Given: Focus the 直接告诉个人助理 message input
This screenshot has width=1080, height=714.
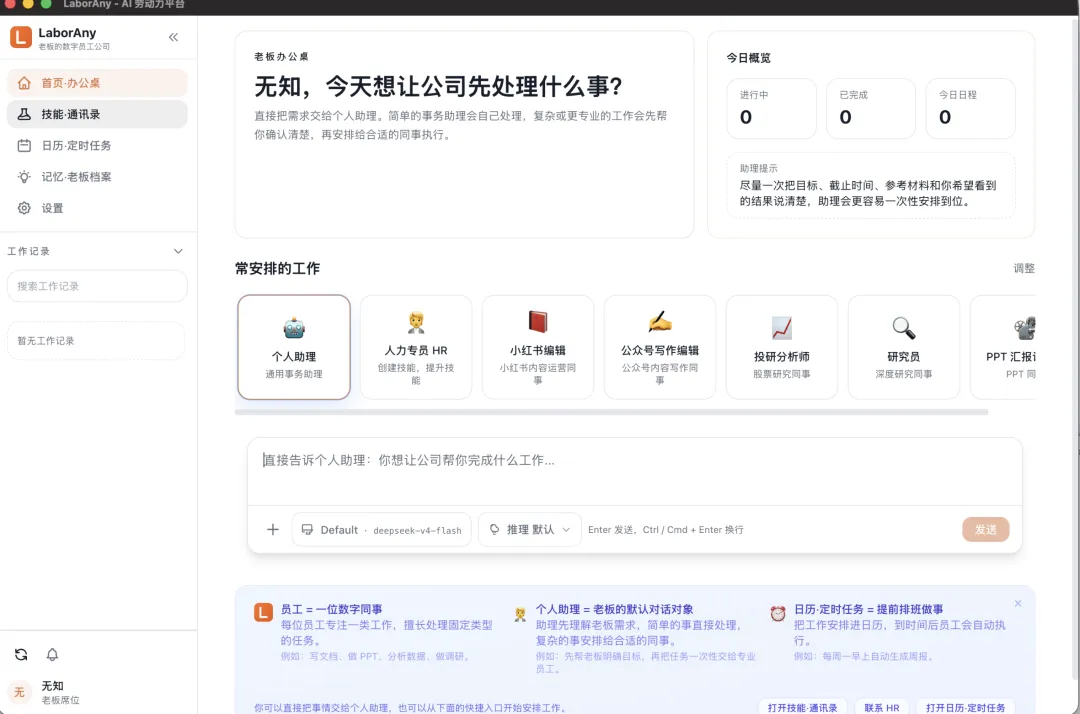Looking at the screenshot, I should tap(634, 472).
